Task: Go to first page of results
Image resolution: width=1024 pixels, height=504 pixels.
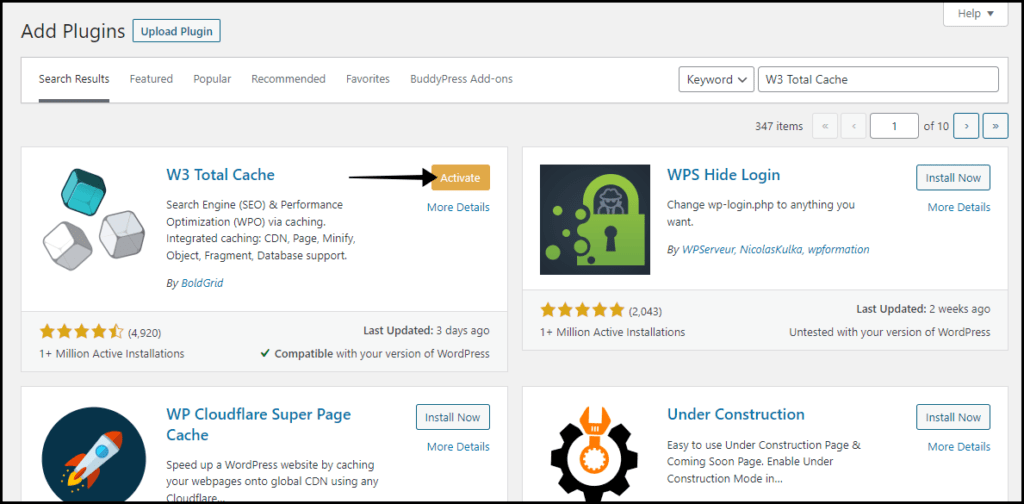Action: coord(825,126)
